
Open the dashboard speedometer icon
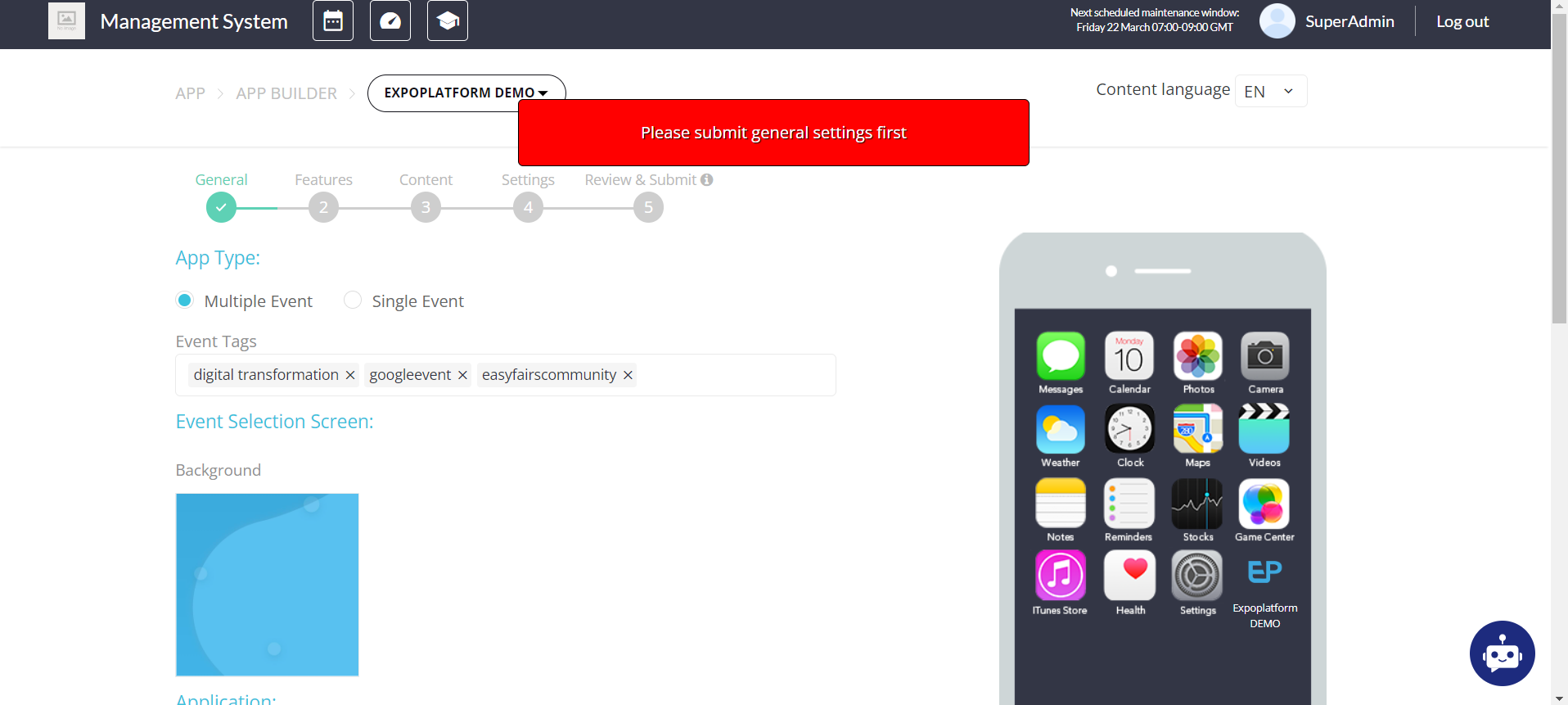tap(390, 21)
